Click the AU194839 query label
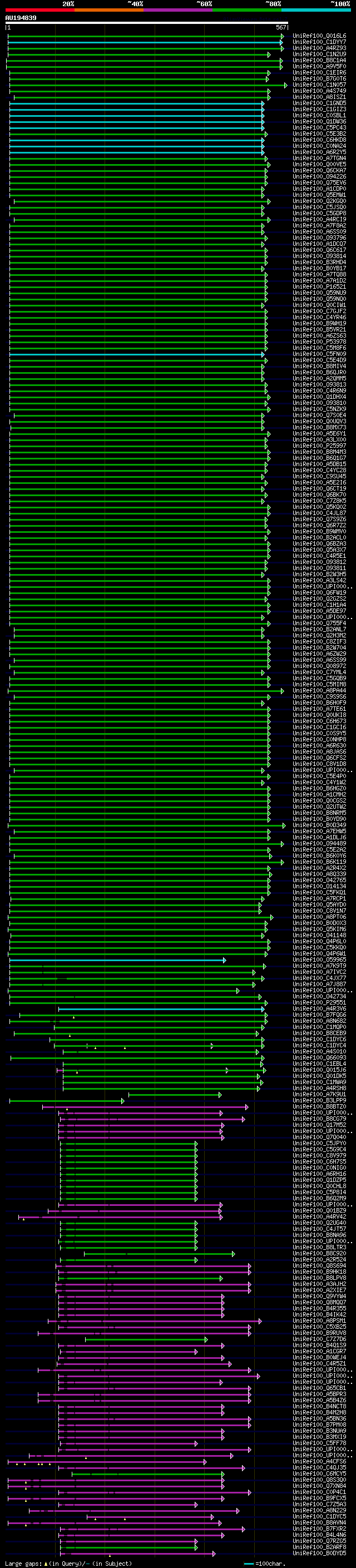This screenshot has height=1568, width=356. pos(21,18)
